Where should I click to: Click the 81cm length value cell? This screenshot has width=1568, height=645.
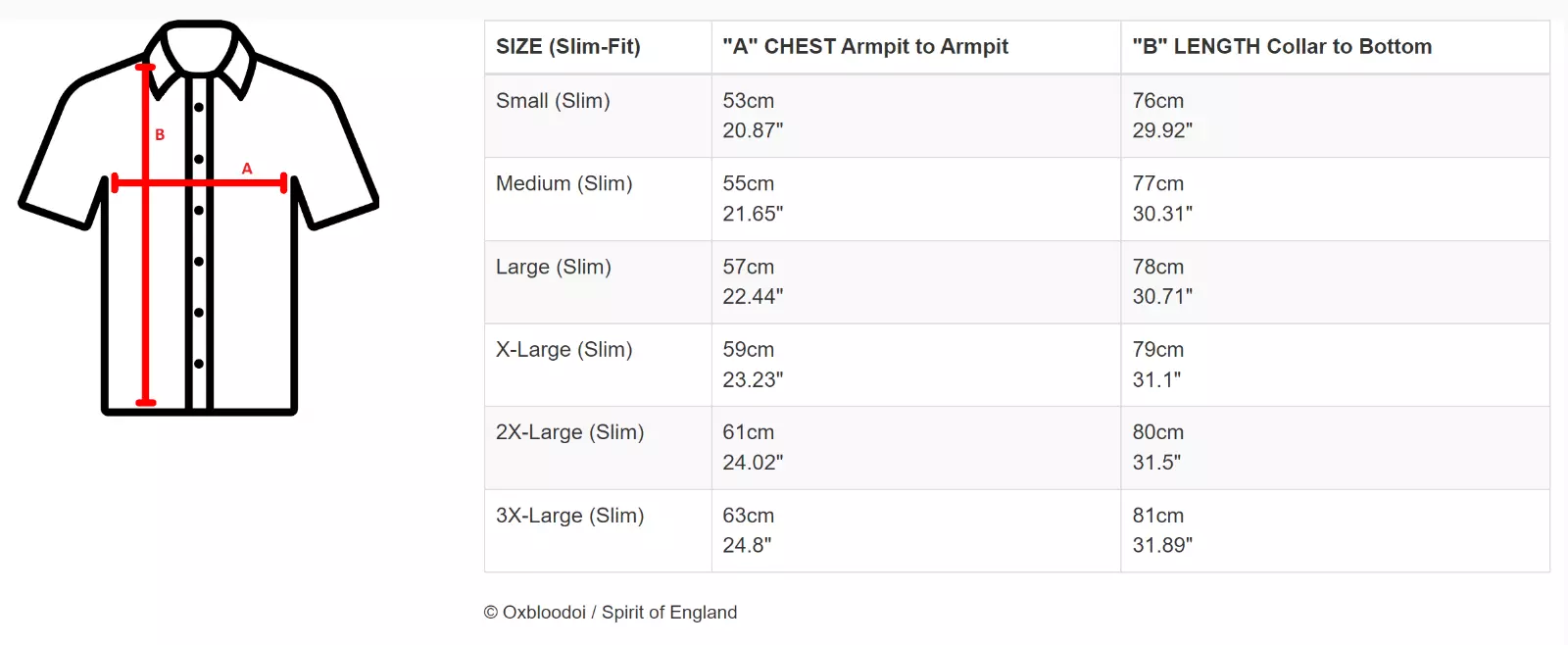tap(1336, 530)
